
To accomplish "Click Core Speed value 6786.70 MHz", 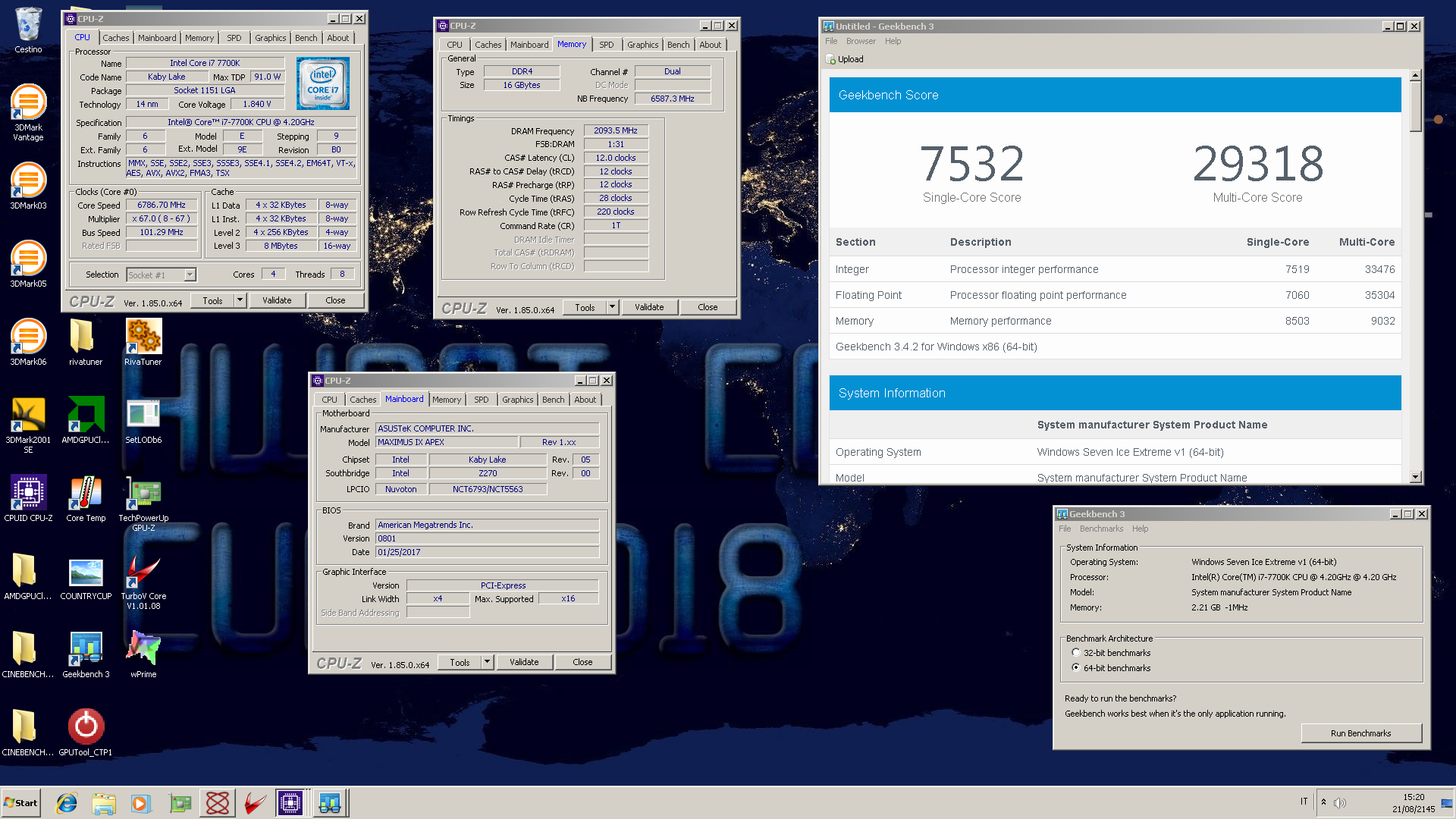I will point(162,205).
